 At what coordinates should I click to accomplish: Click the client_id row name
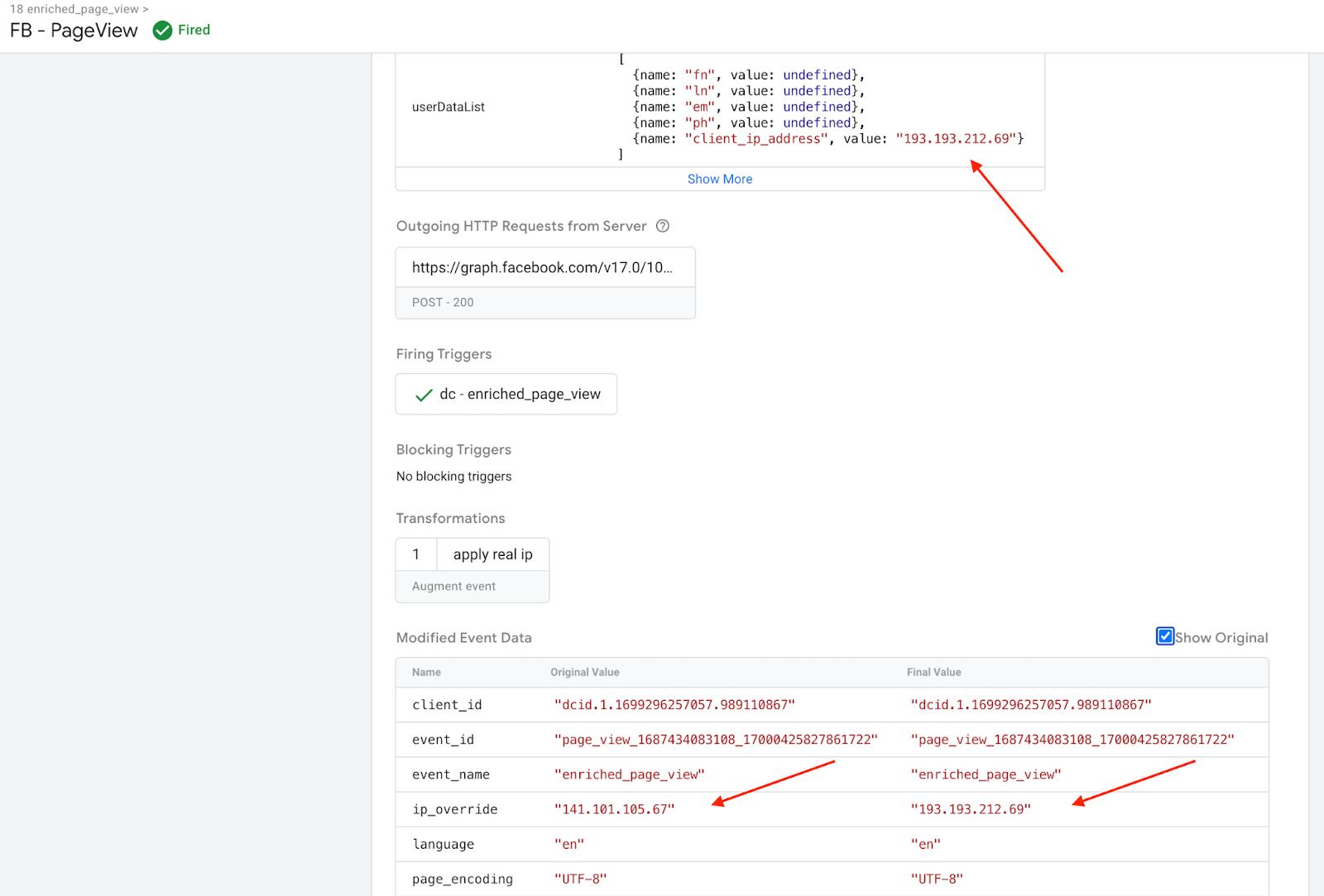pyautogui.click(x=447, y=705)
